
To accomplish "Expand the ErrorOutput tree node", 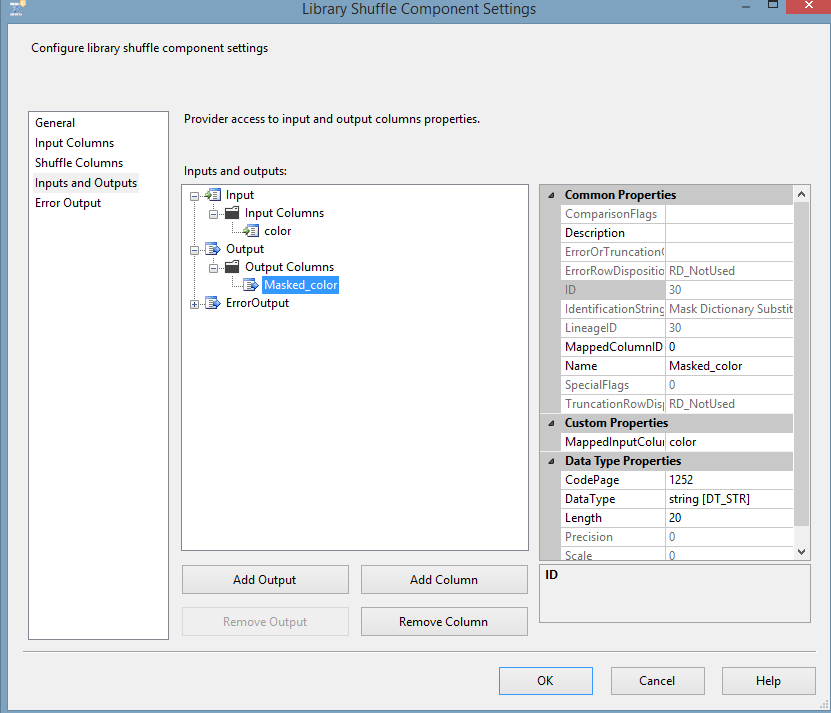I will tap(195, 304).
